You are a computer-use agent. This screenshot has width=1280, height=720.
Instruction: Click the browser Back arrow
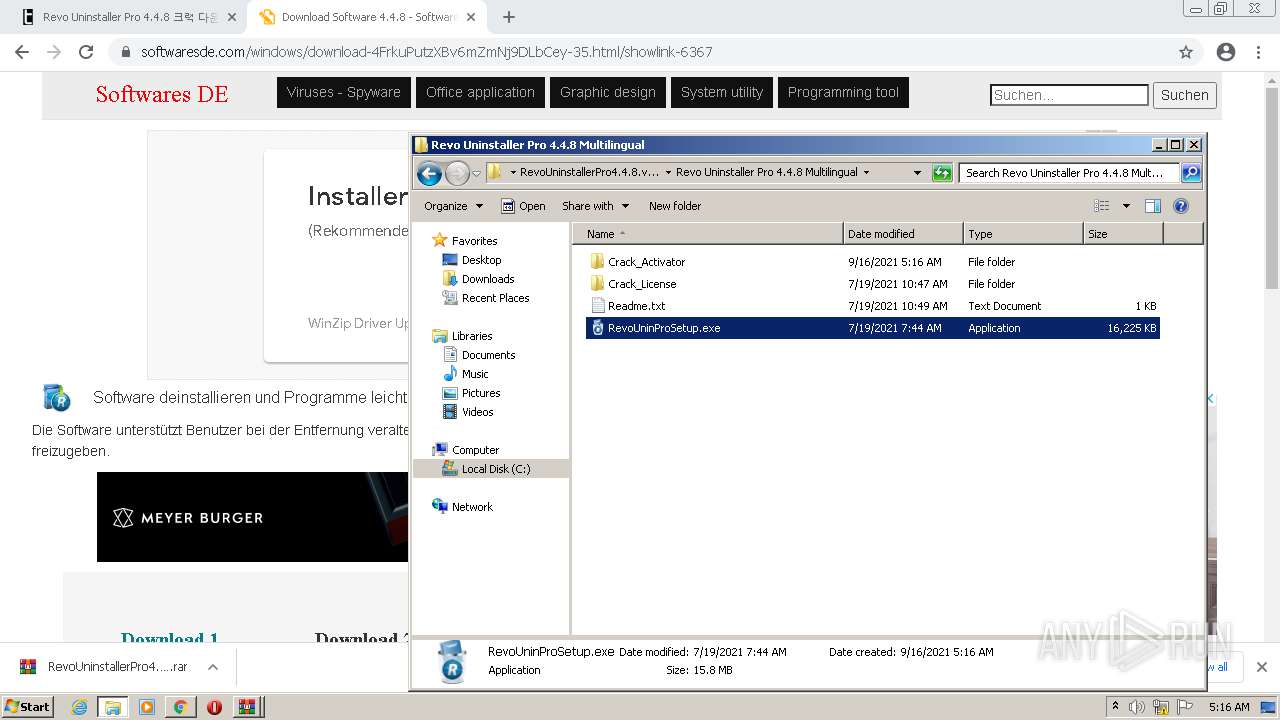(22, 52)
